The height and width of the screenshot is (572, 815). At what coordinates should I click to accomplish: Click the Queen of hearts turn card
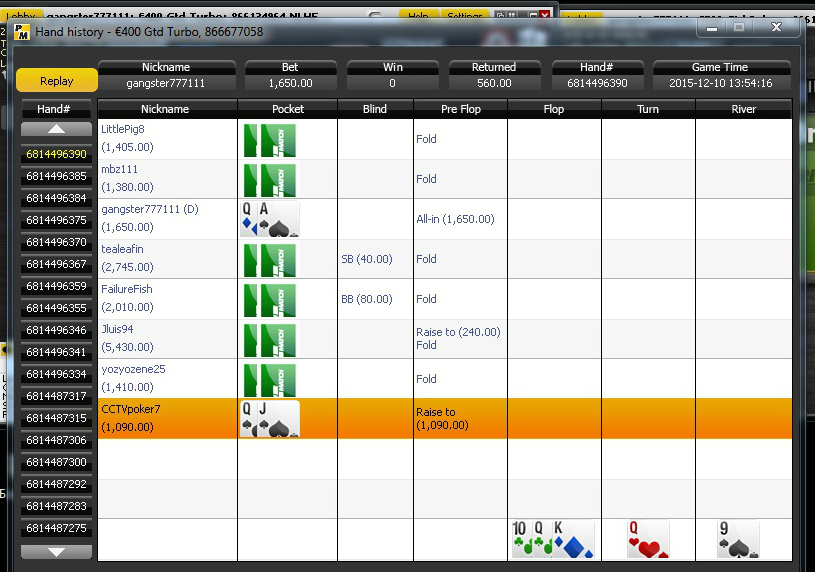tap(648, 539)
